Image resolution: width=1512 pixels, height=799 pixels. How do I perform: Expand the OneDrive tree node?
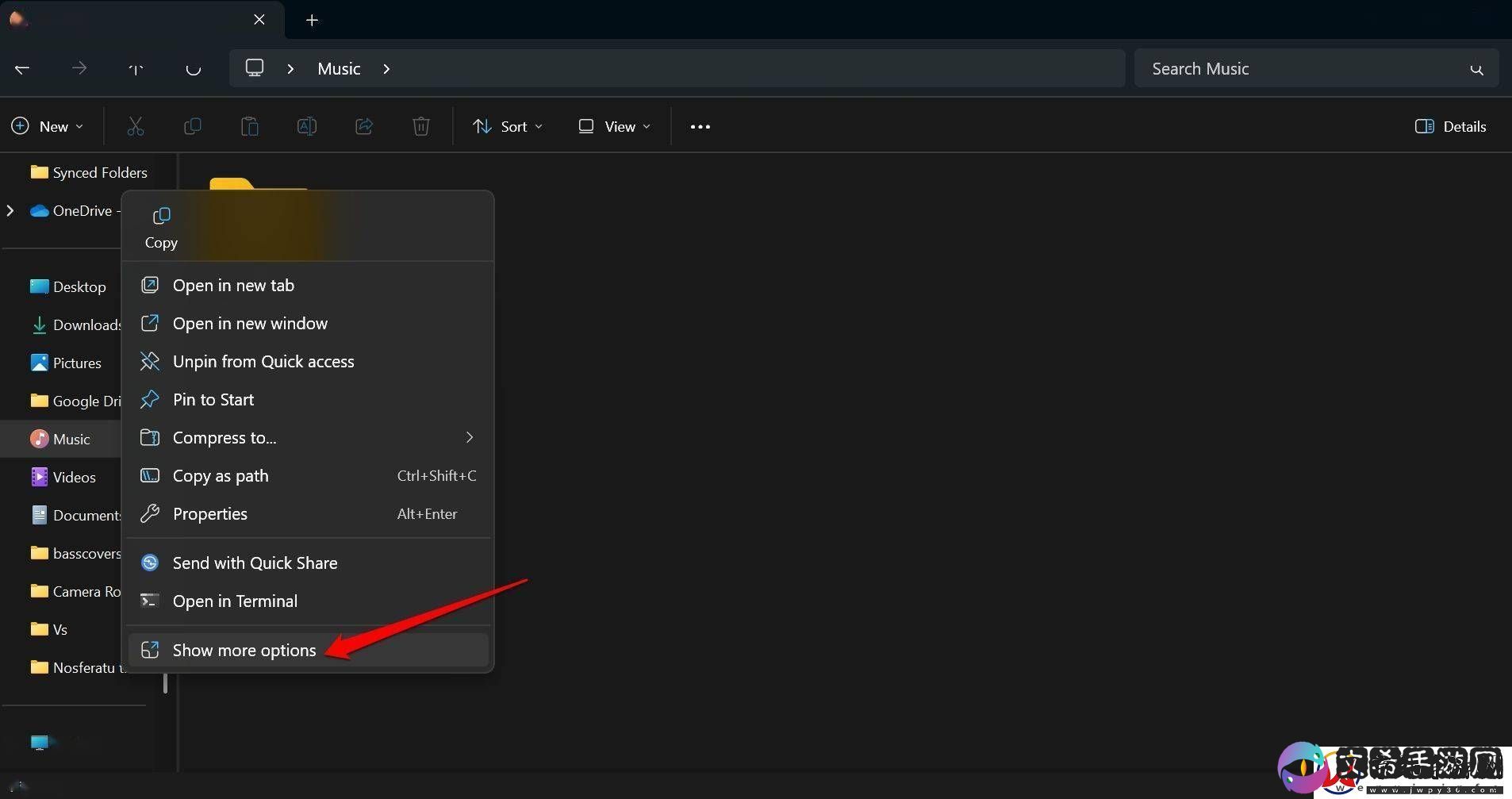[x=10, y=211]
